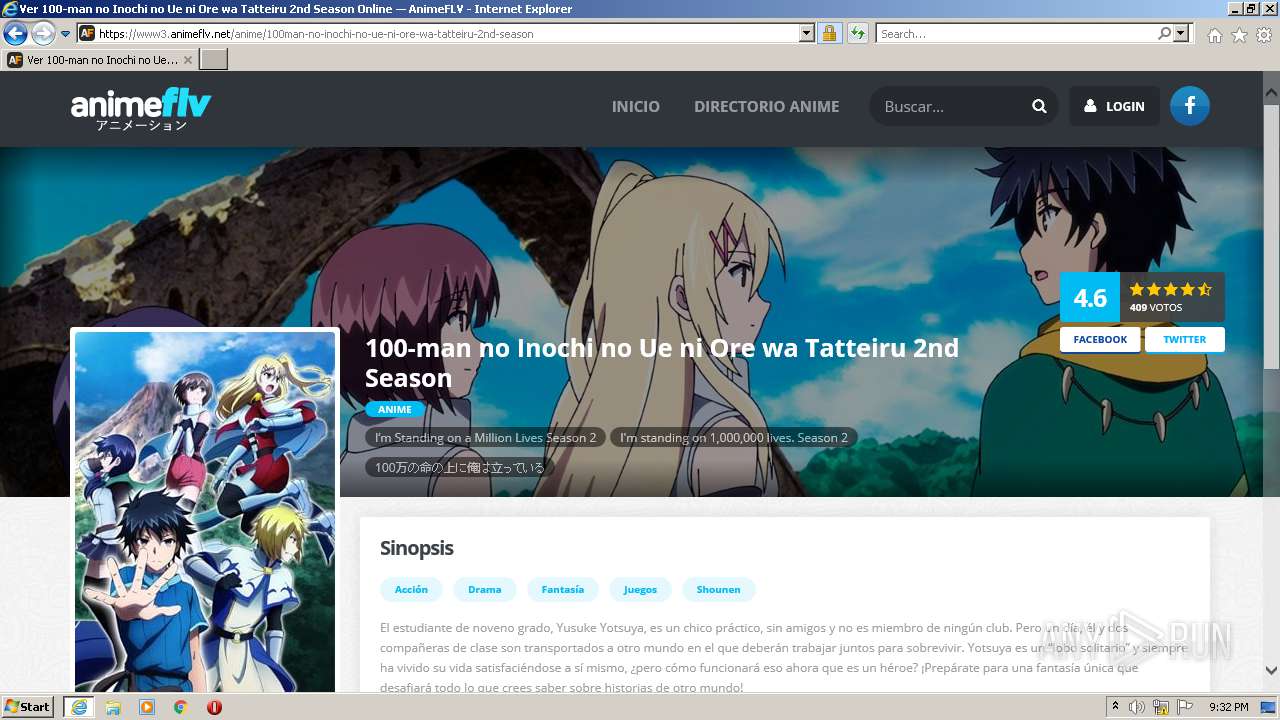
Task: Click the AF site favicon in address bar
Action: 87,33
